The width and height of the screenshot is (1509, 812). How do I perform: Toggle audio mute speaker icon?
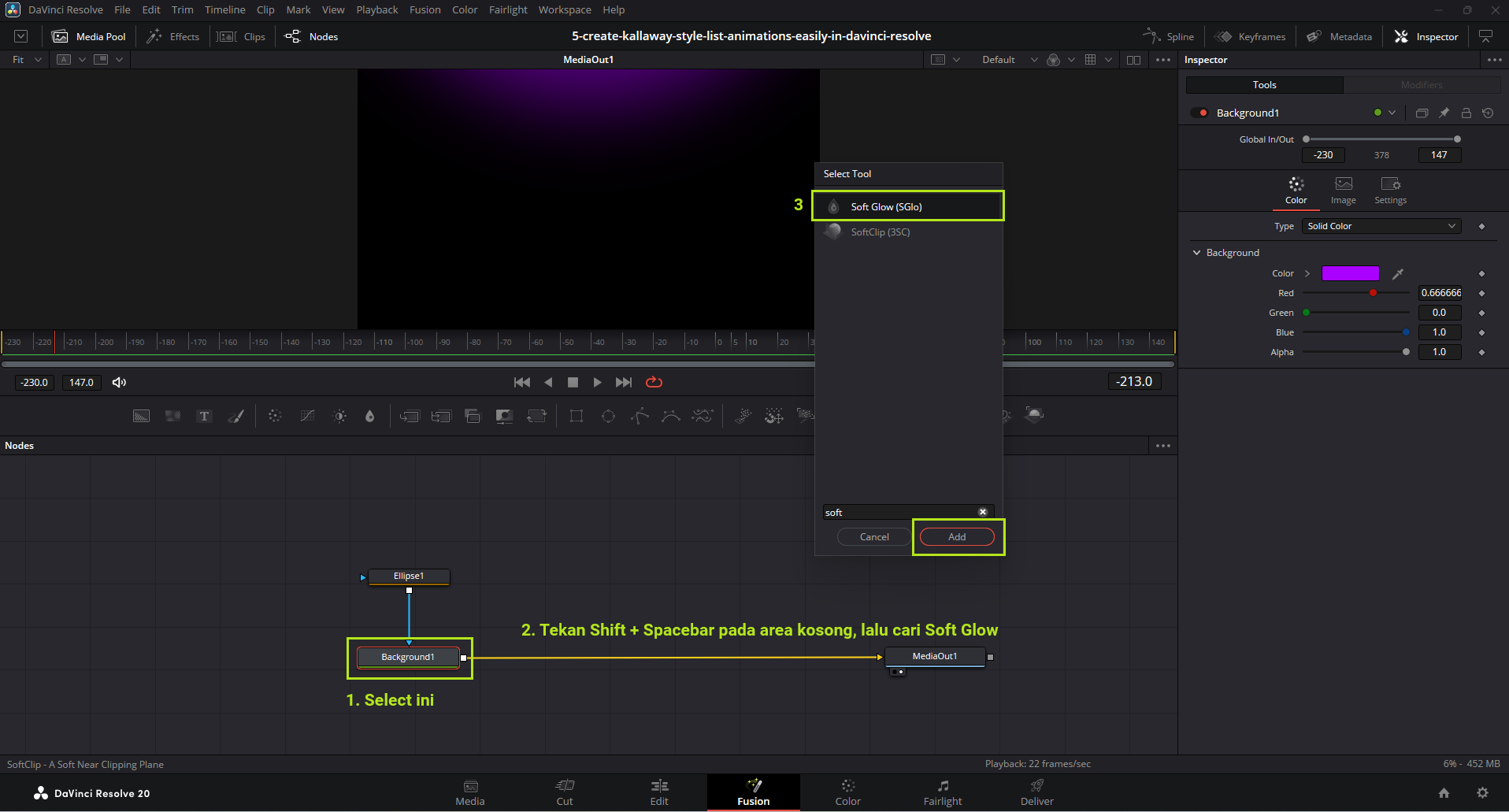click(119, 383)
